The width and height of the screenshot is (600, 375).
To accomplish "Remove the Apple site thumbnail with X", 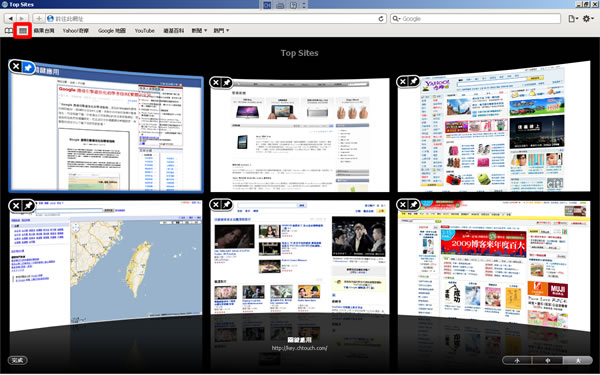I will click(x=216, y=82).
